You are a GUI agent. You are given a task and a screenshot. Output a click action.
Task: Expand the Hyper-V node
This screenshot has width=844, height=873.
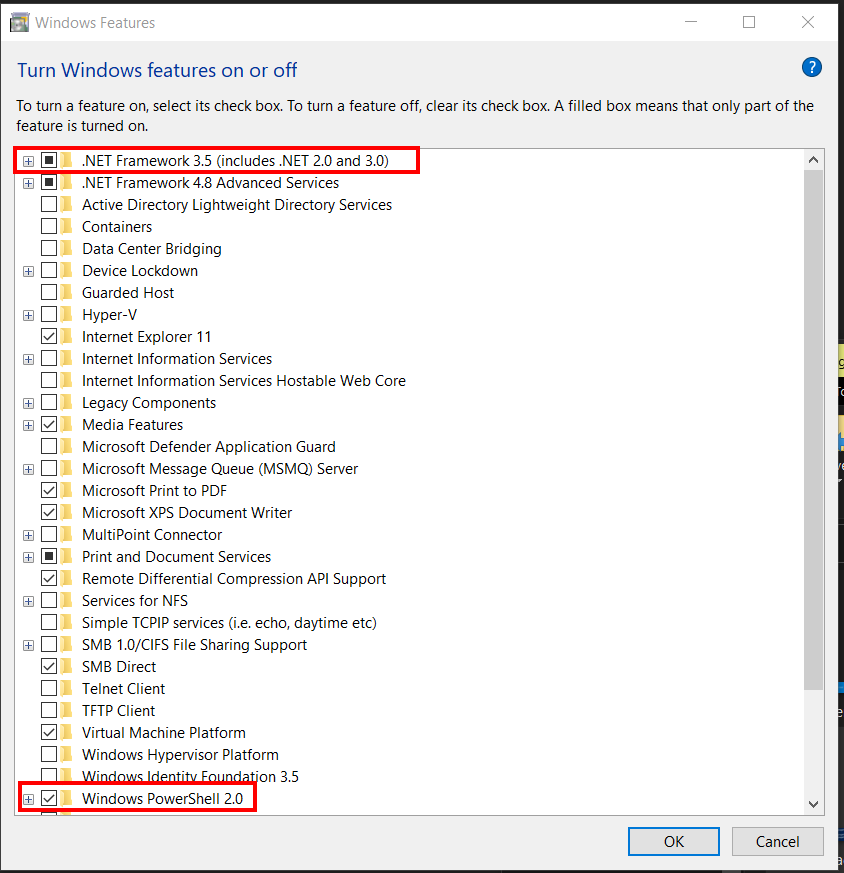tap(28, 315)
